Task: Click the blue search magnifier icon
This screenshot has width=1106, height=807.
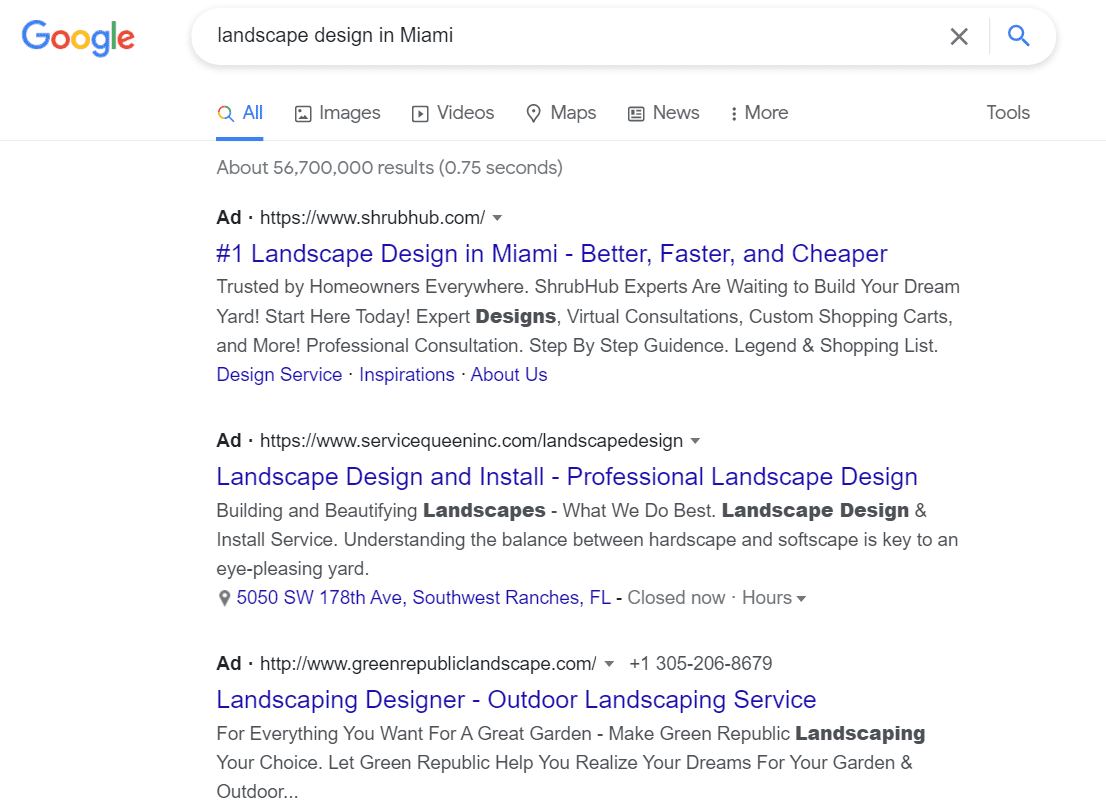Action: pyautogui.click(x=1018, y=36)
